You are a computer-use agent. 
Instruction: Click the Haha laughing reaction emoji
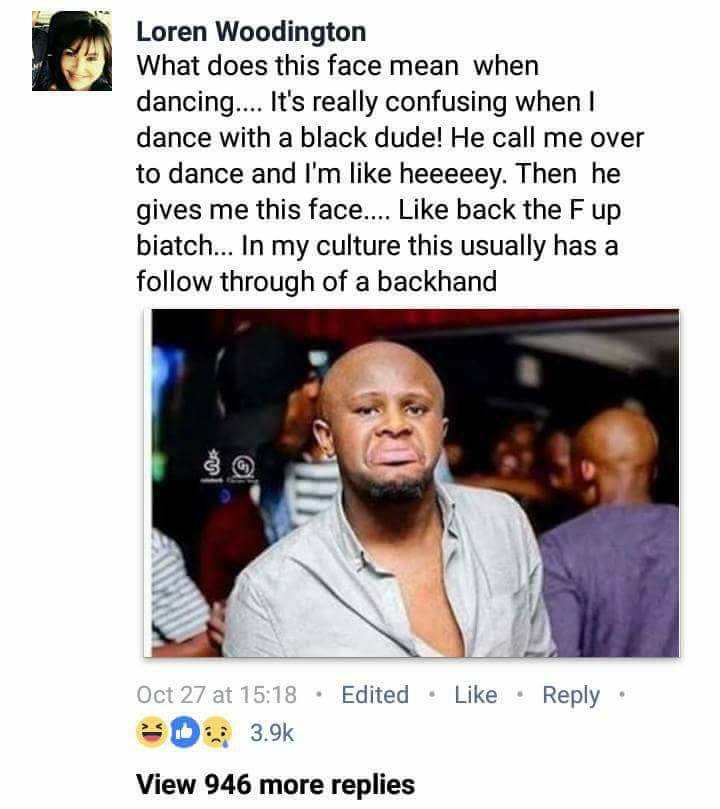tap(151, 733)
